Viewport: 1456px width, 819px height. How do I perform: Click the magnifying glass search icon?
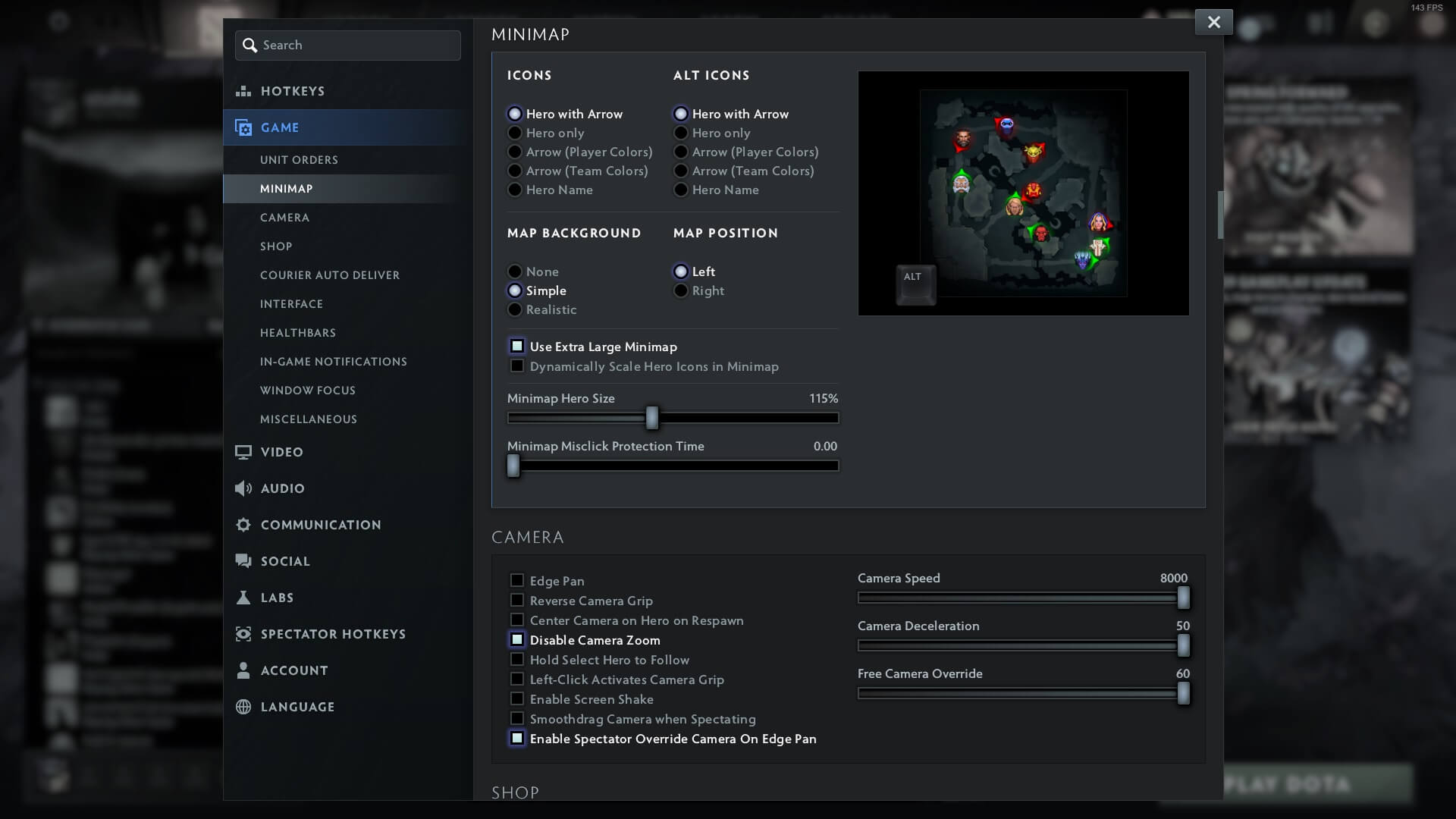249,45
